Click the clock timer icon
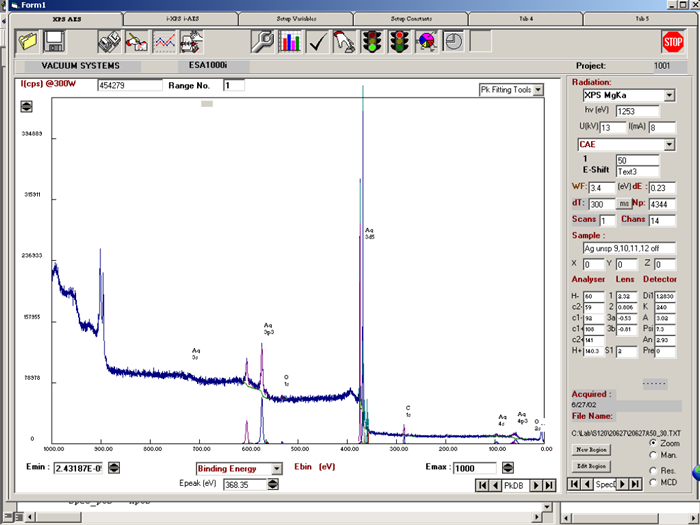700x525 pixels. click(x=453, y=41)
